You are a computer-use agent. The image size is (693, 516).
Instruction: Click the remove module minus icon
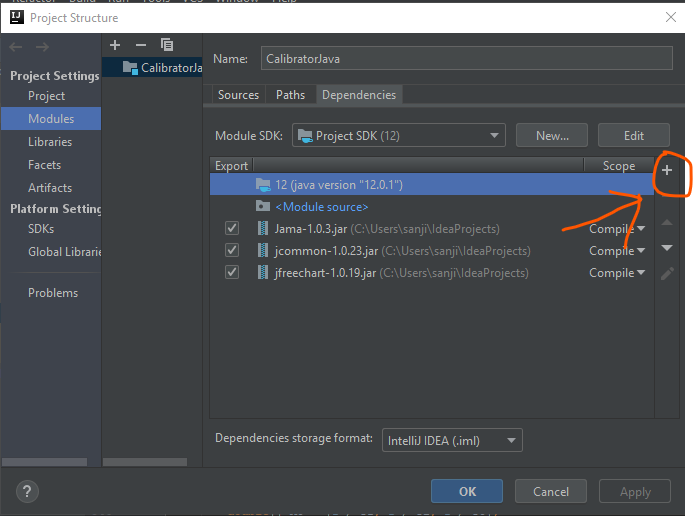click(x=140, y=45)
